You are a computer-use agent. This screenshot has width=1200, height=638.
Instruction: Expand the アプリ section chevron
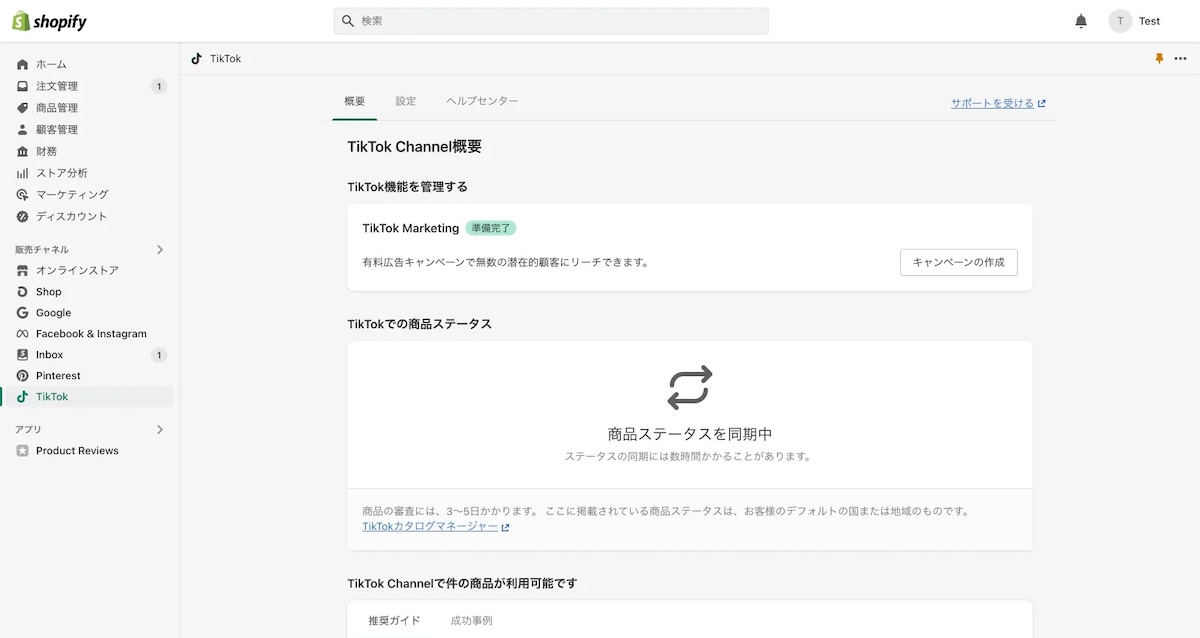[160, 430]
